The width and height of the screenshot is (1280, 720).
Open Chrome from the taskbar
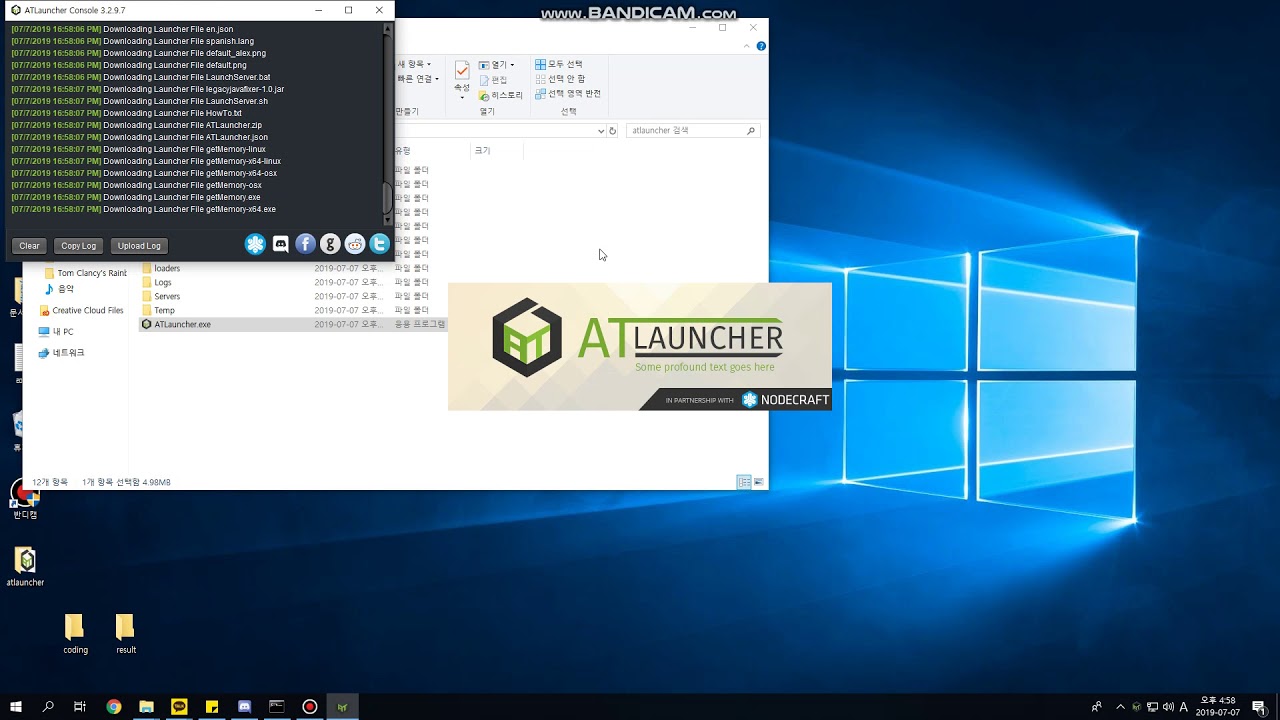(x=114, y=707)
